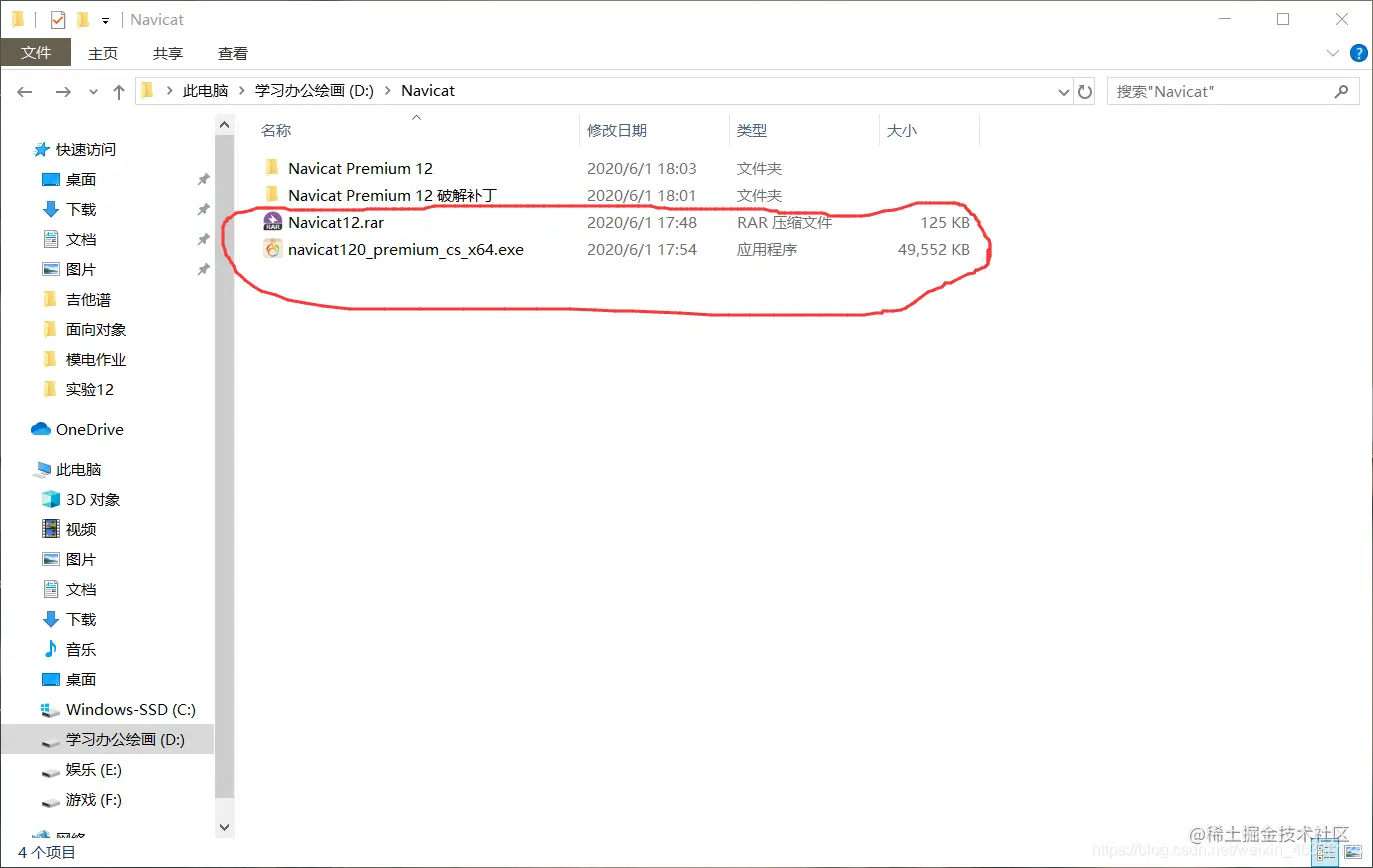The height and width of the screenshot is (868, 1373).
Task: Open pinned 图片 under 快速访问
Action: 81,269
